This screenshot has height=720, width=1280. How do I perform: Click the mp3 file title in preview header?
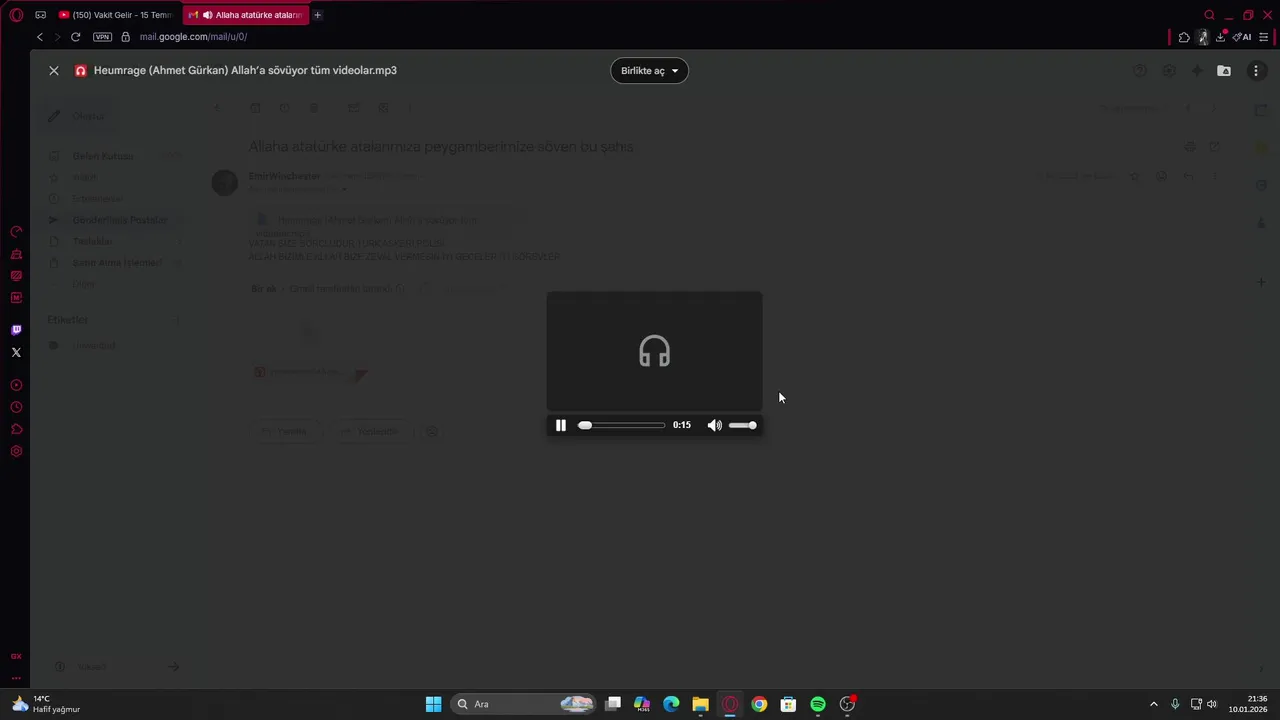pyautogui.click(x=245, y=71)
